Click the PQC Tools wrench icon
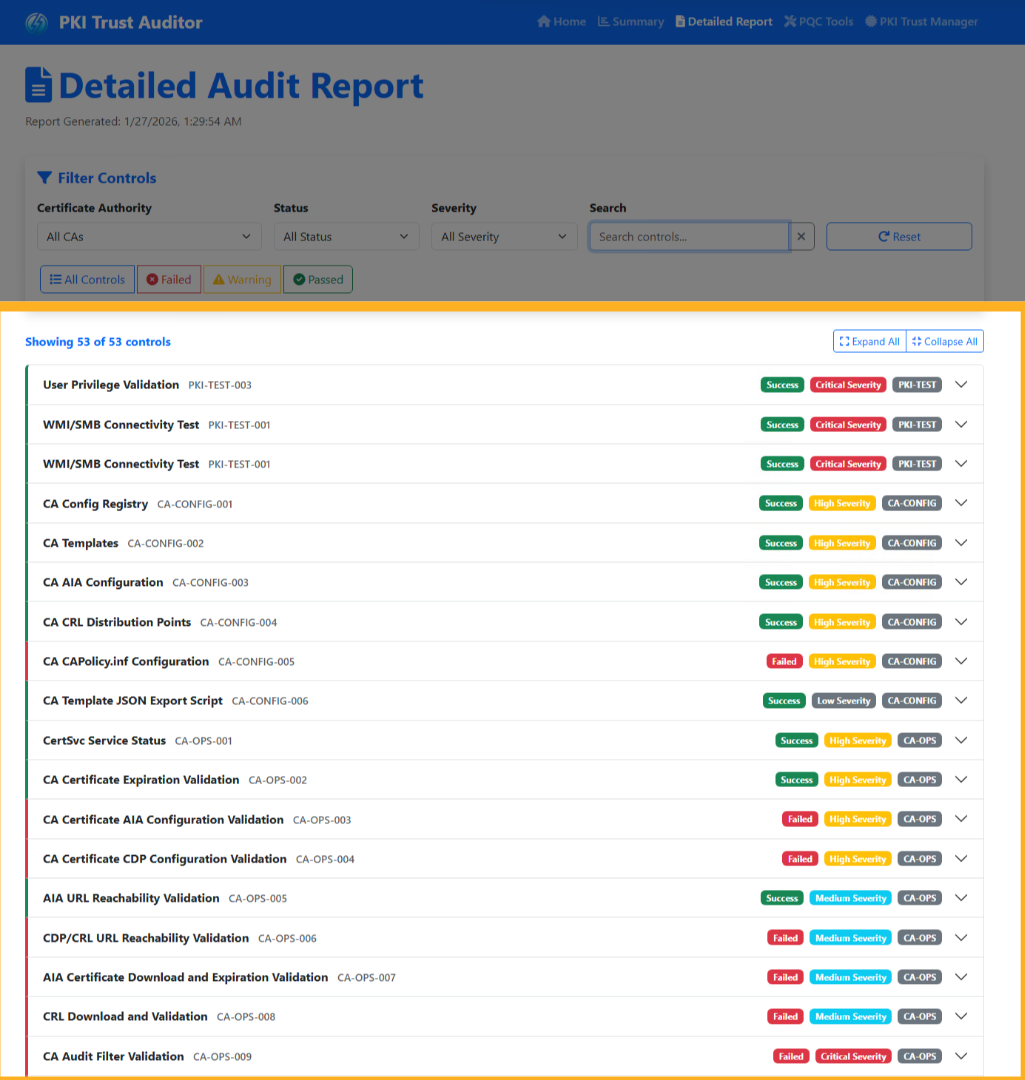Image resolution: width=1025 pixels, height=1080 pixels. pos(790,20)
